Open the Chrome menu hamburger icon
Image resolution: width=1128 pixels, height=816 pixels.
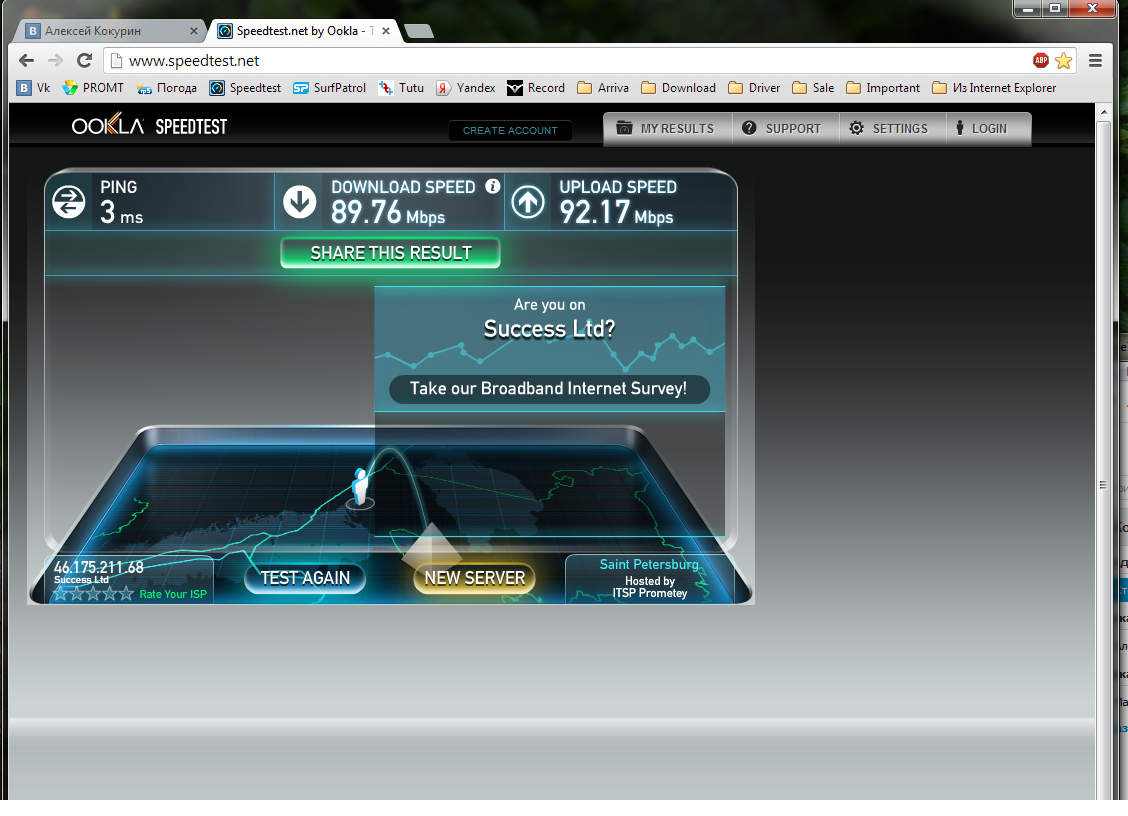point(1096,60)
